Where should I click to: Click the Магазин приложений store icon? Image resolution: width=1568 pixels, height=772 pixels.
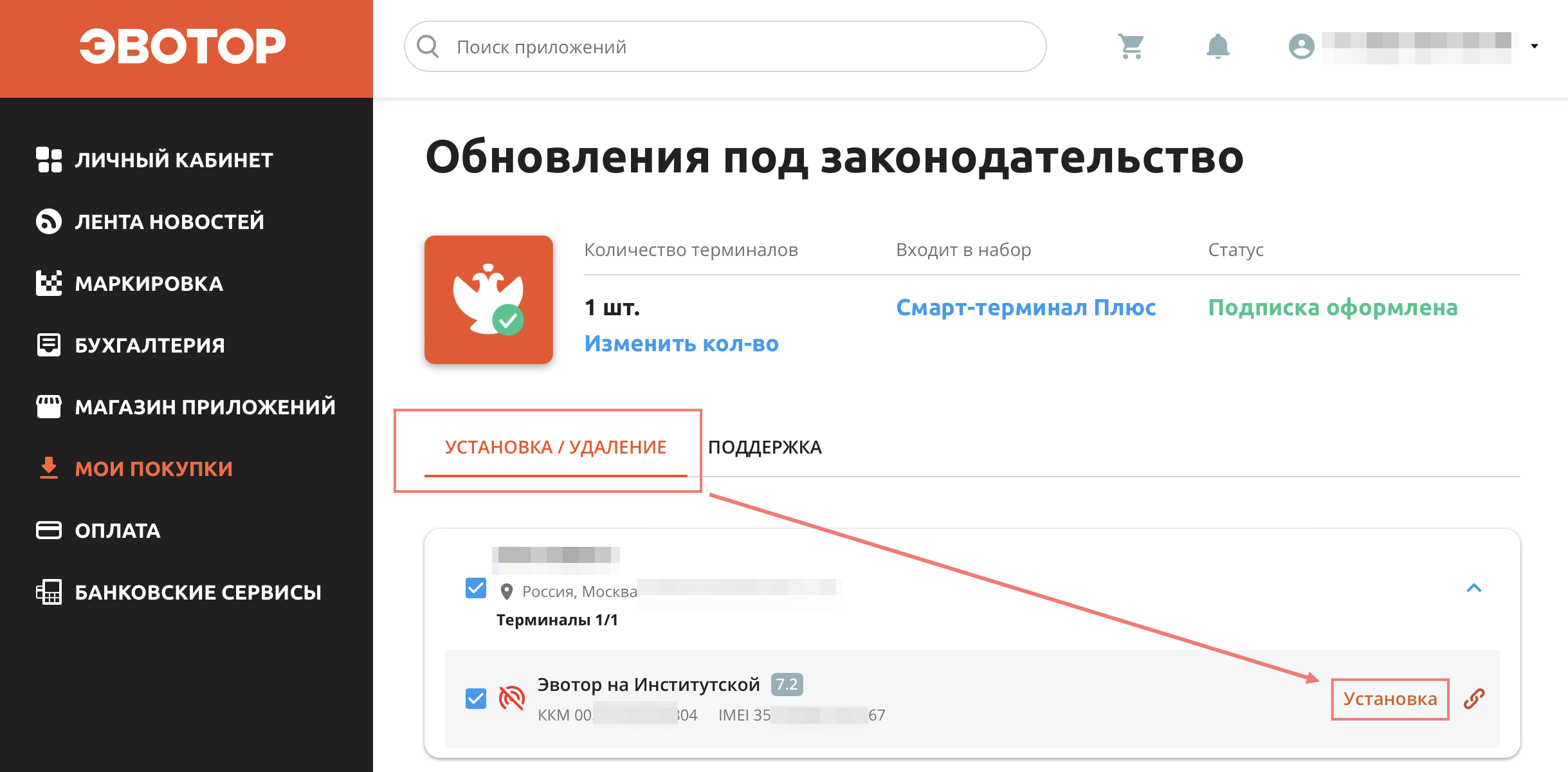49,407
